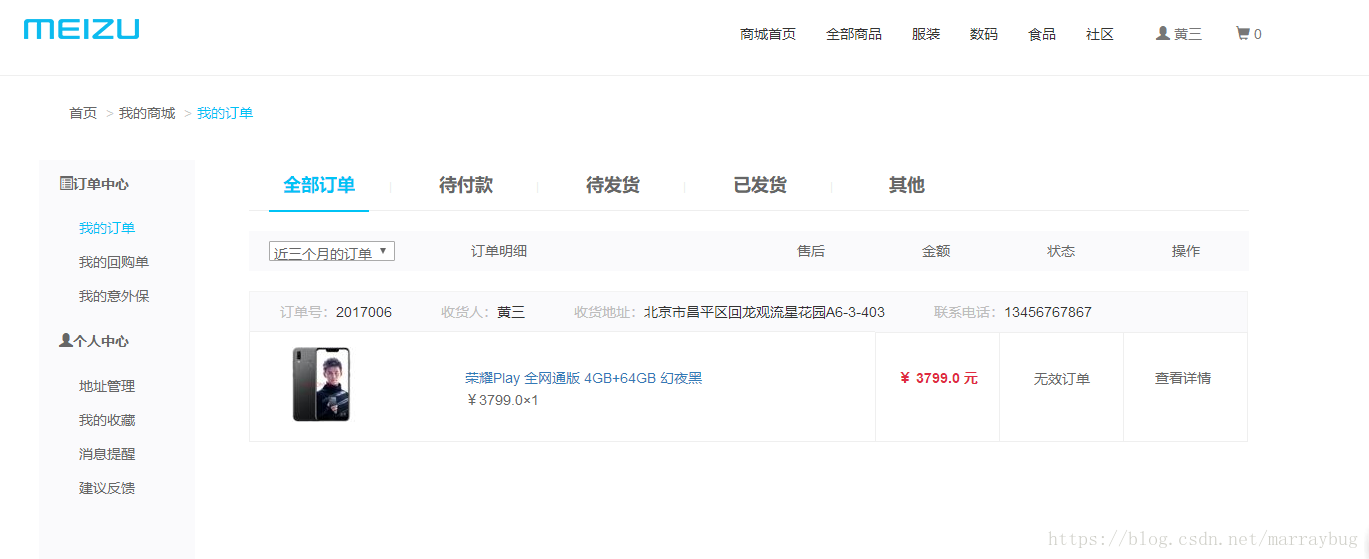
Task: Open 我的意外保 in the sidebar
Action: [x=114, y=296]
